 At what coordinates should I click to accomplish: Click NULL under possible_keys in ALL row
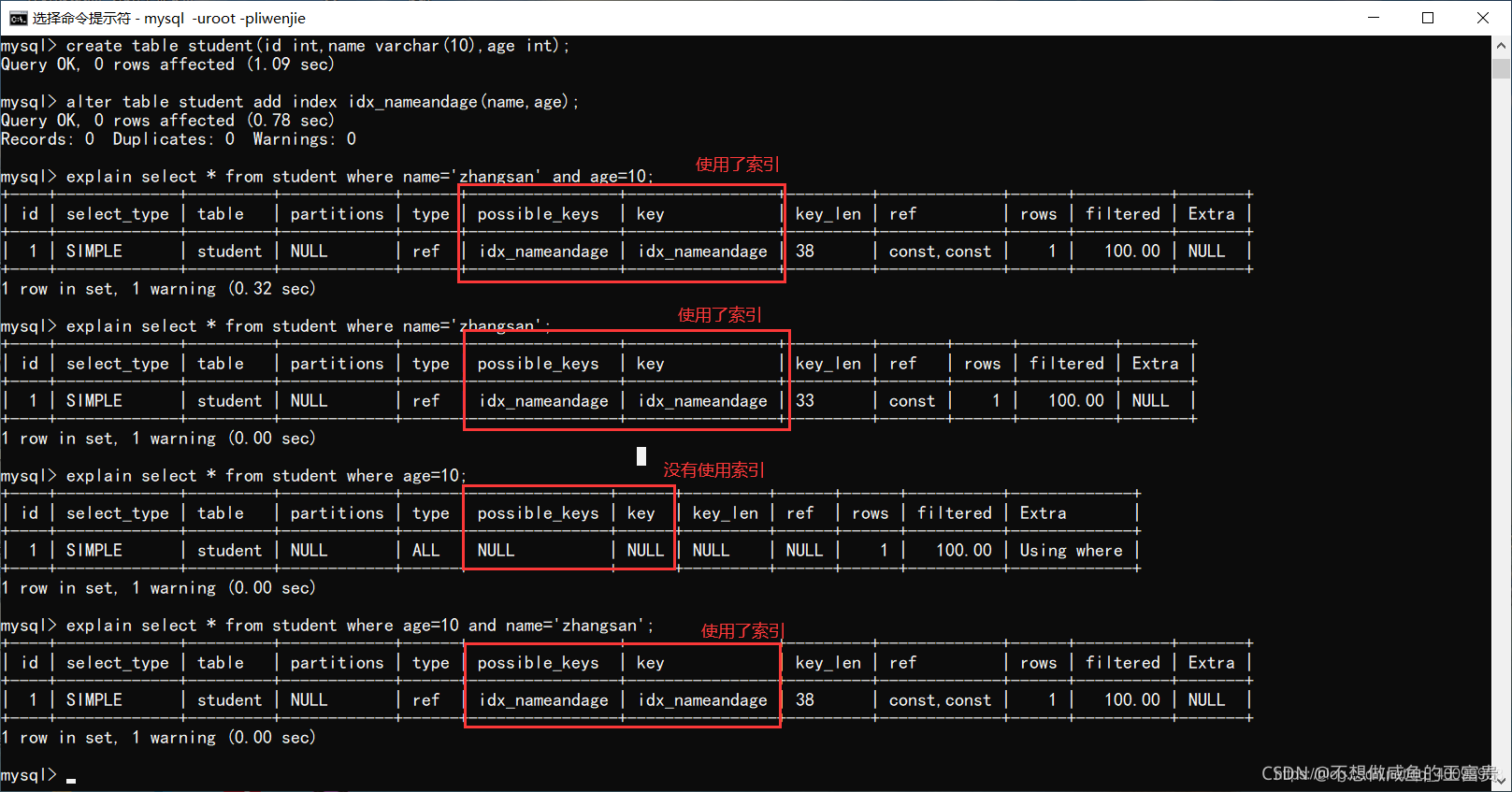[496, 551]
